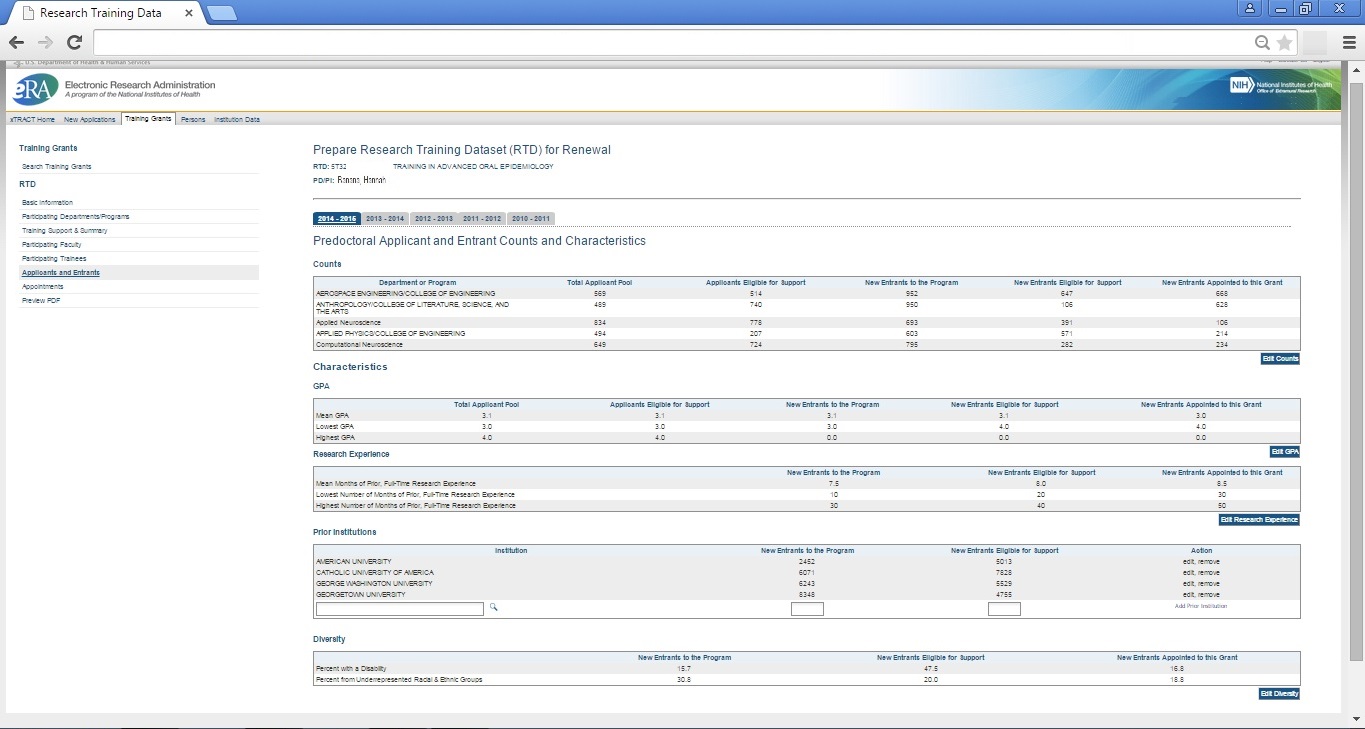Click the Edit GPA button
The height and width of the screenshot is (729, 1365).
click(1284, 452)
